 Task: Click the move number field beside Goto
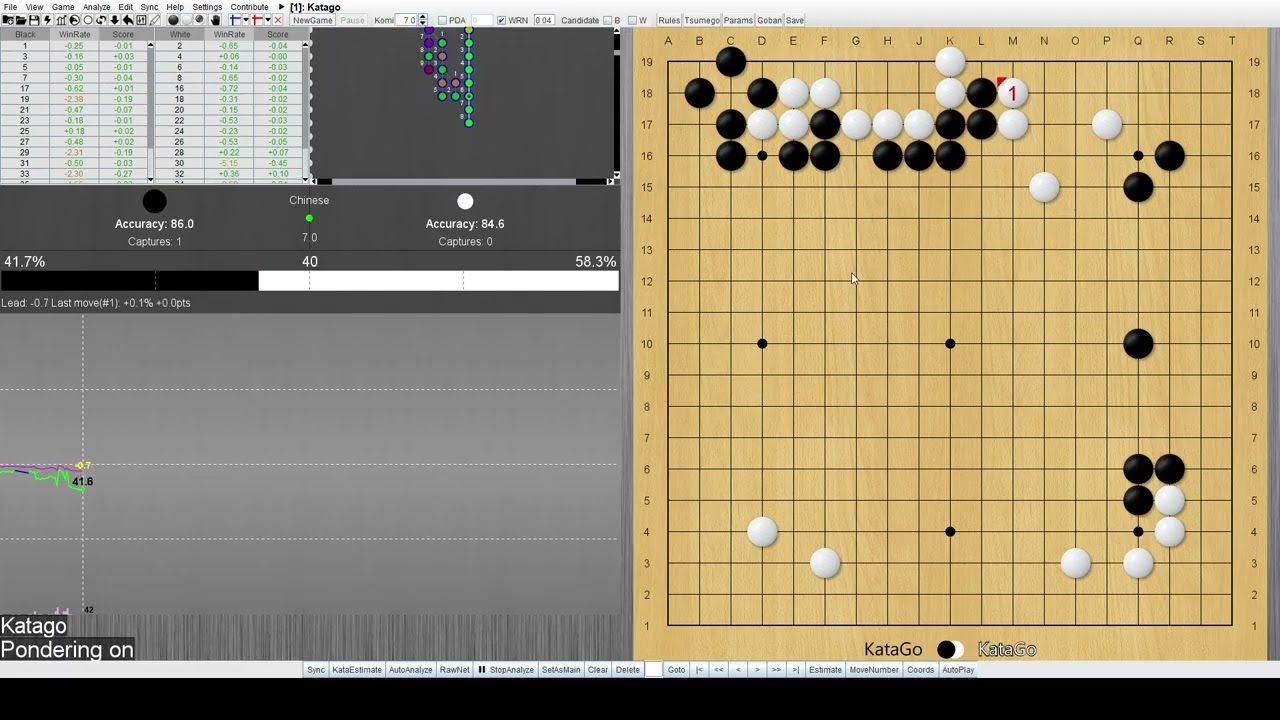(x=653, y=670)
